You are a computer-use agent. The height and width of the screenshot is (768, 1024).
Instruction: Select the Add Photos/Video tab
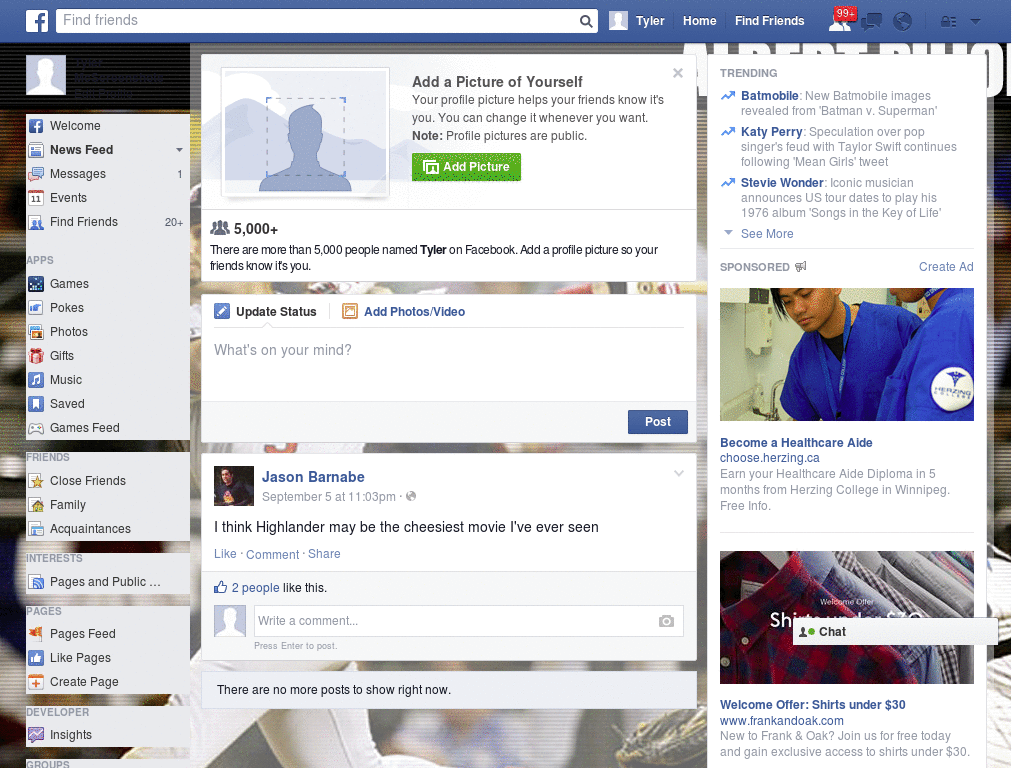[x=404, y=312]
